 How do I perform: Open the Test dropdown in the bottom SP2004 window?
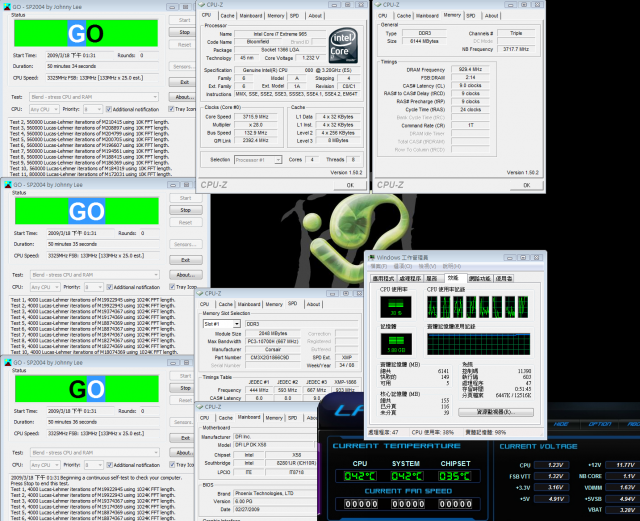pos(95,452)
